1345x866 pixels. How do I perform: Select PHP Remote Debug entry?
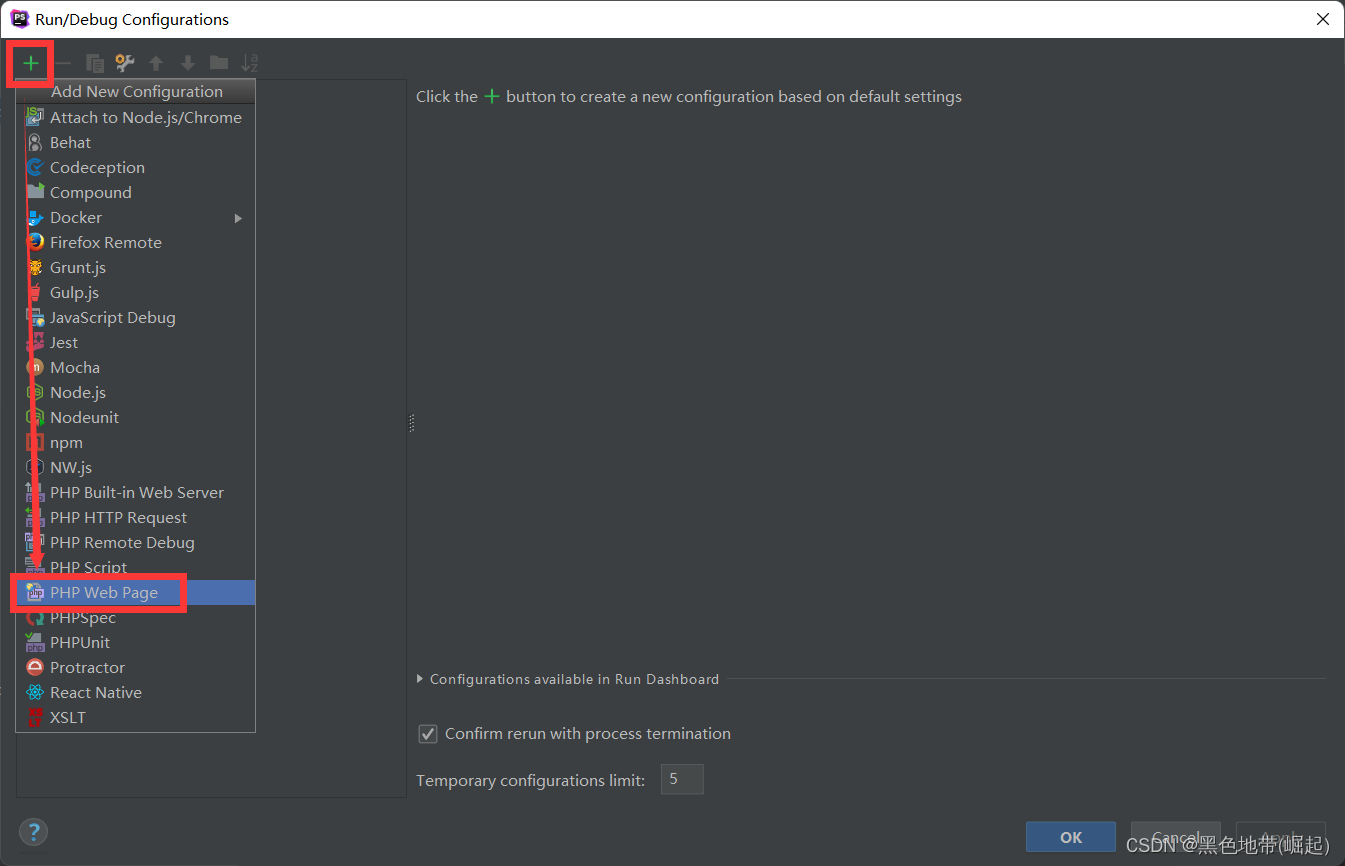(x=136, y=542)
